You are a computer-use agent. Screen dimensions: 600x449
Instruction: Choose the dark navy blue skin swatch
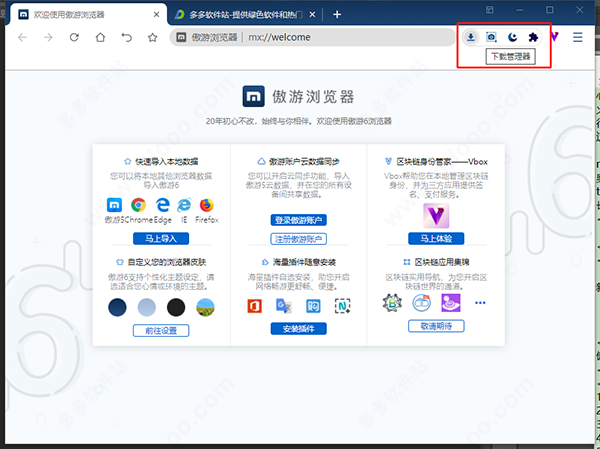point(117,307)
